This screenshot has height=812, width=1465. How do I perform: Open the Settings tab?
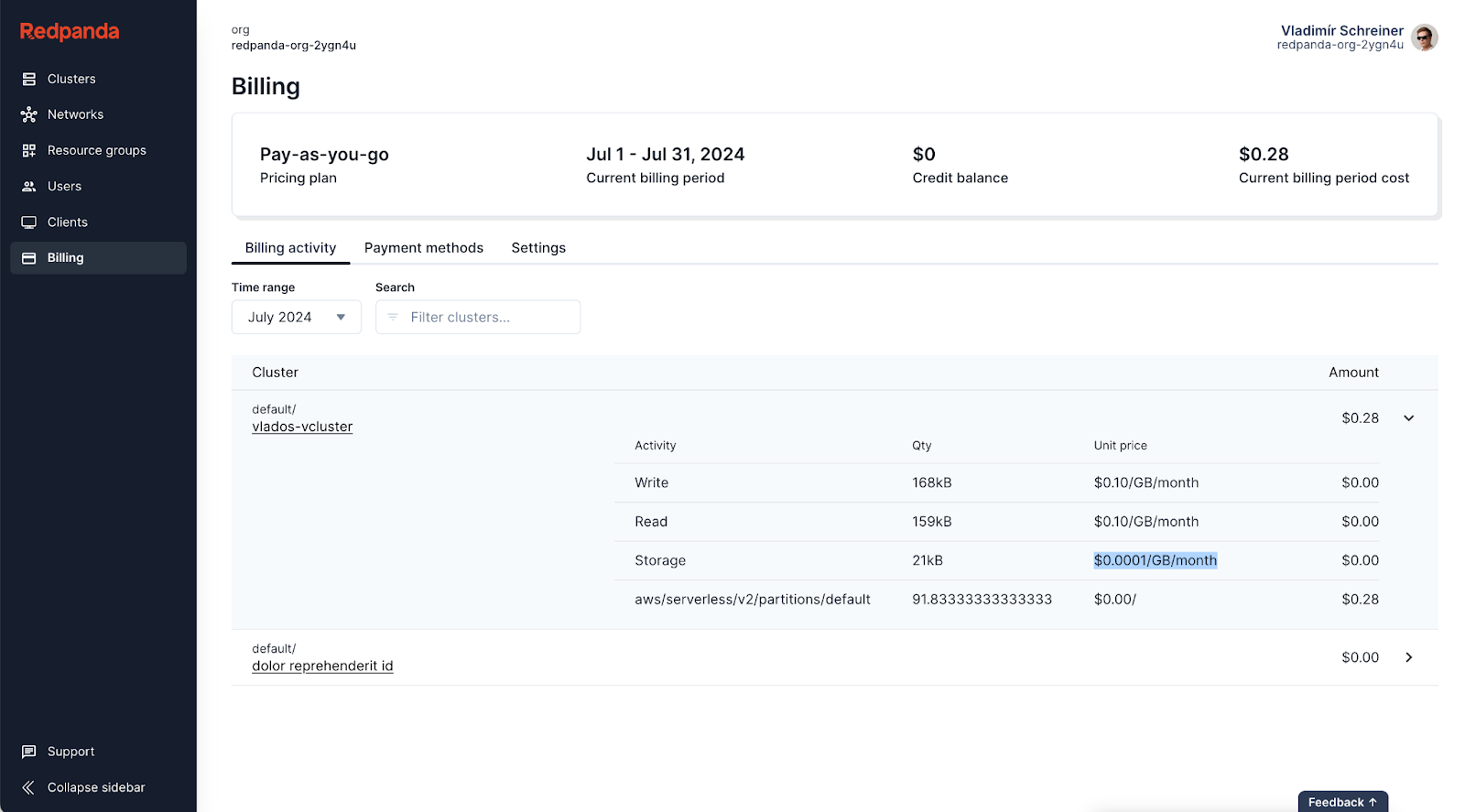pyautogui.click(x=538, y=248)
